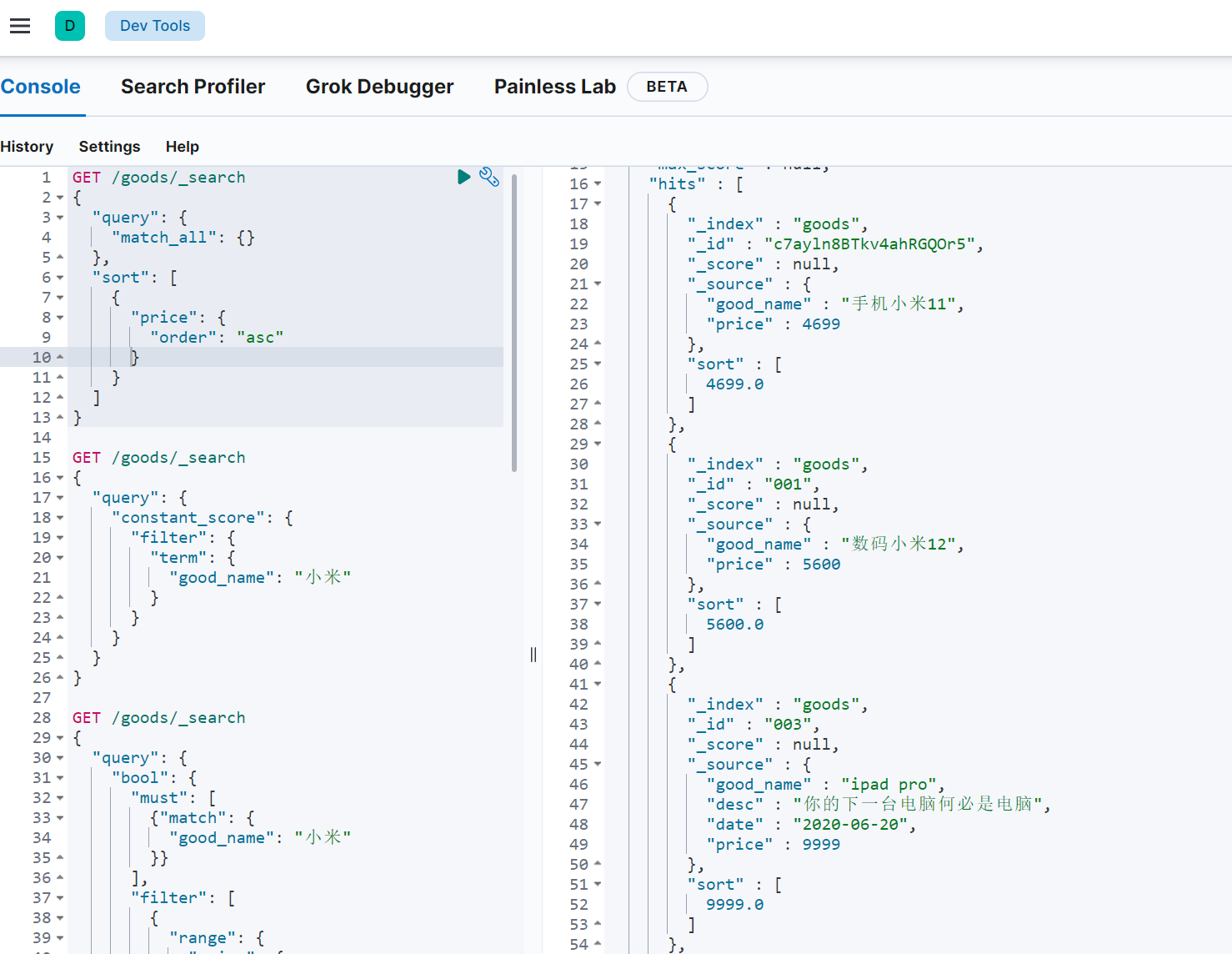Collapse the "sort" array at output line 37
1232x954 pixels.
(x=598, y=605)
